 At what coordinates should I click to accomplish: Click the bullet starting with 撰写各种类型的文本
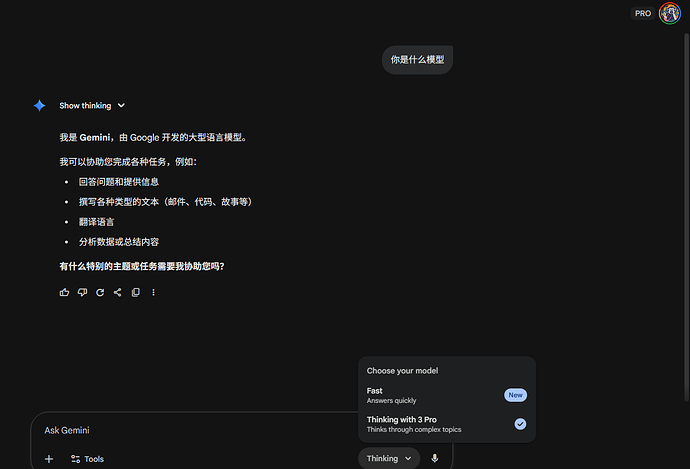pyautogui.click(x=165, y=202)
